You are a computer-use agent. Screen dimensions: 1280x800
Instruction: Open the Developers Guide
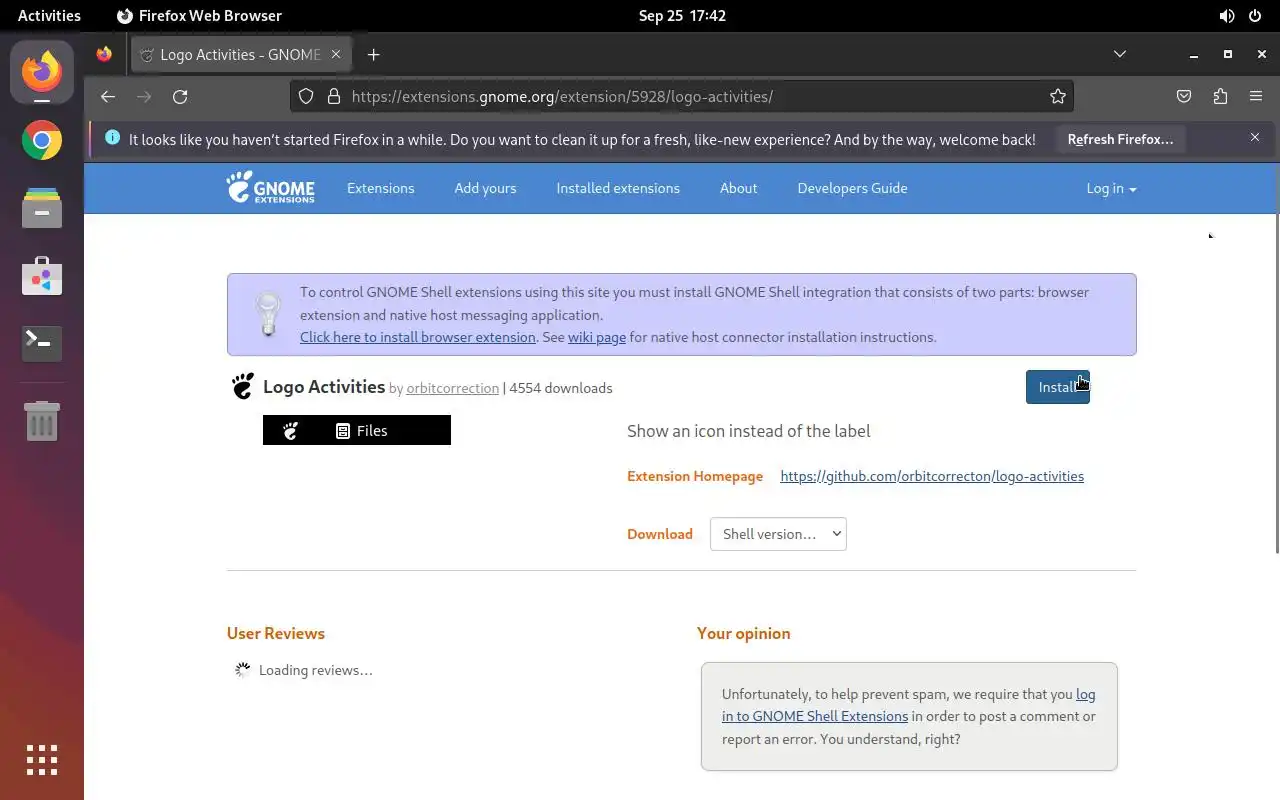click(x=852, y=188)
